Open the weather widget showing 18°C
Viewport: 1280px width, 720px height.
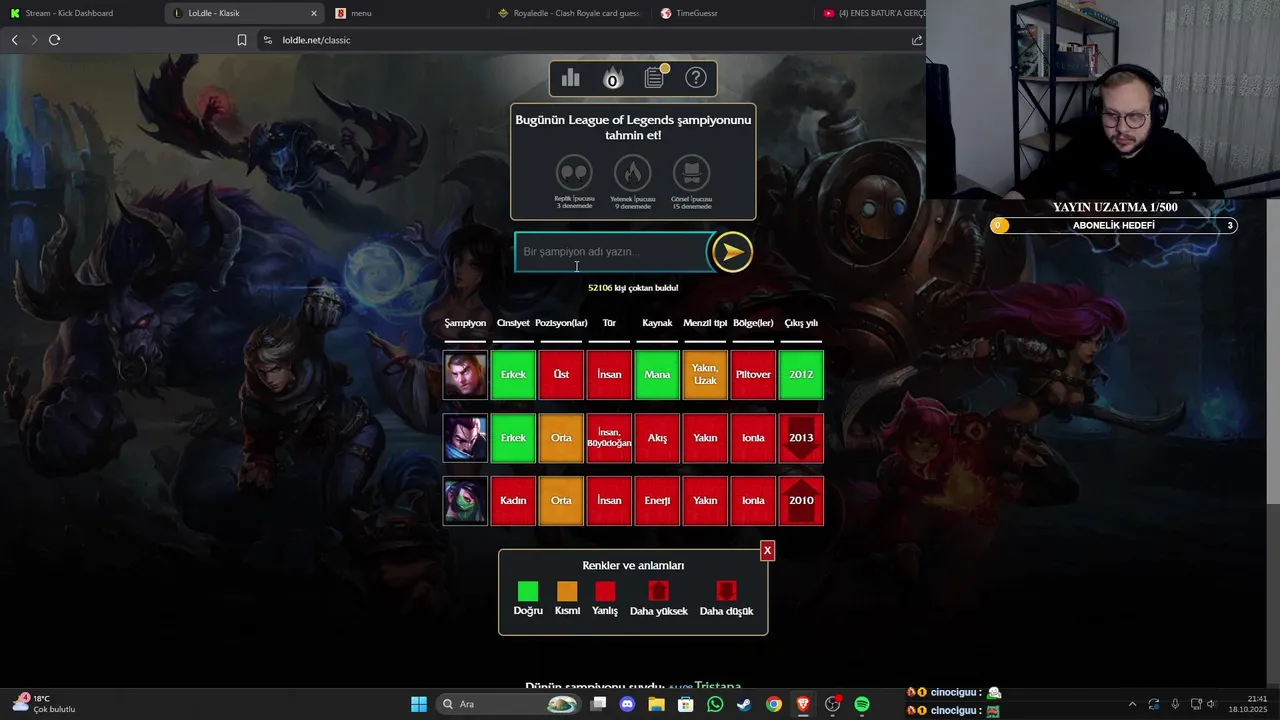pyautogui.click(x=42, y=703)
